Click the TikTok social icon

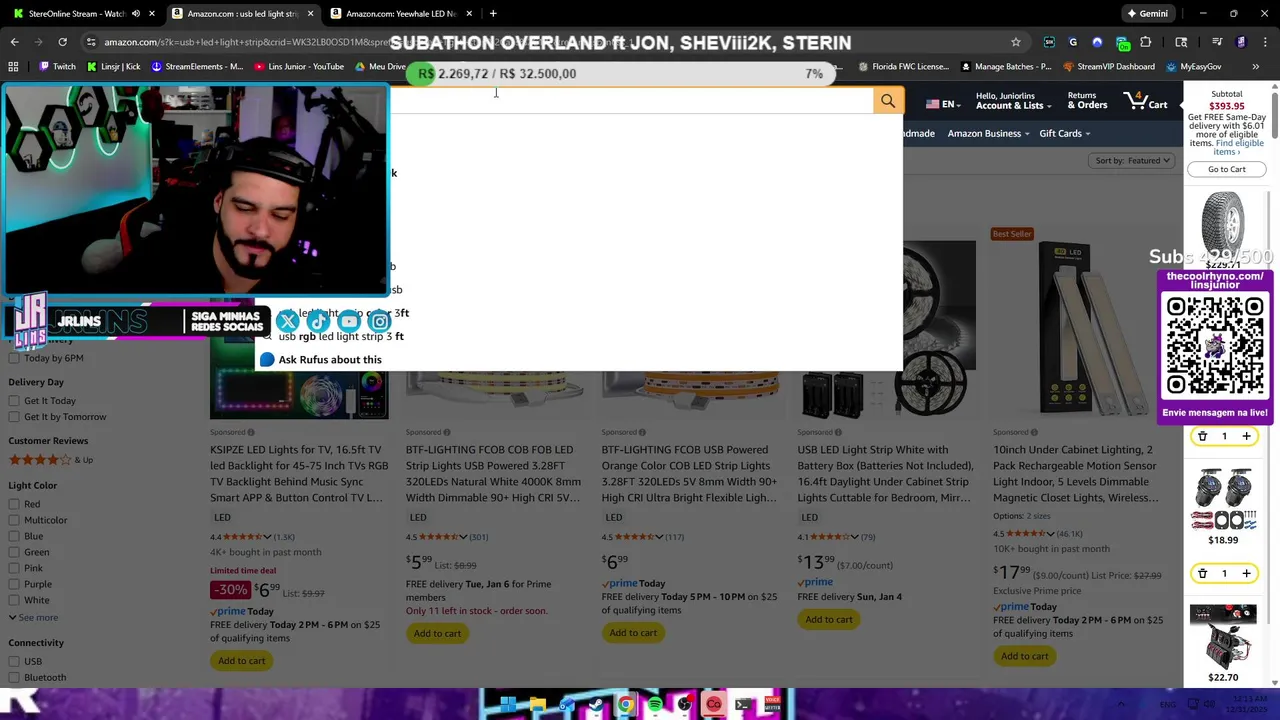(318, 321)
